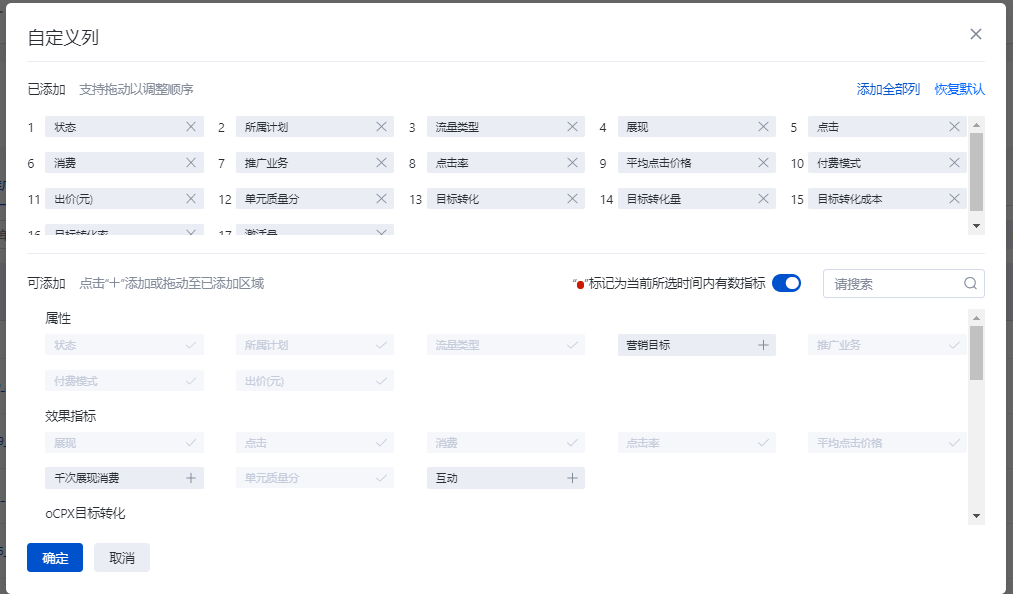Remove the 所属计划 added column

pos(381,127)
